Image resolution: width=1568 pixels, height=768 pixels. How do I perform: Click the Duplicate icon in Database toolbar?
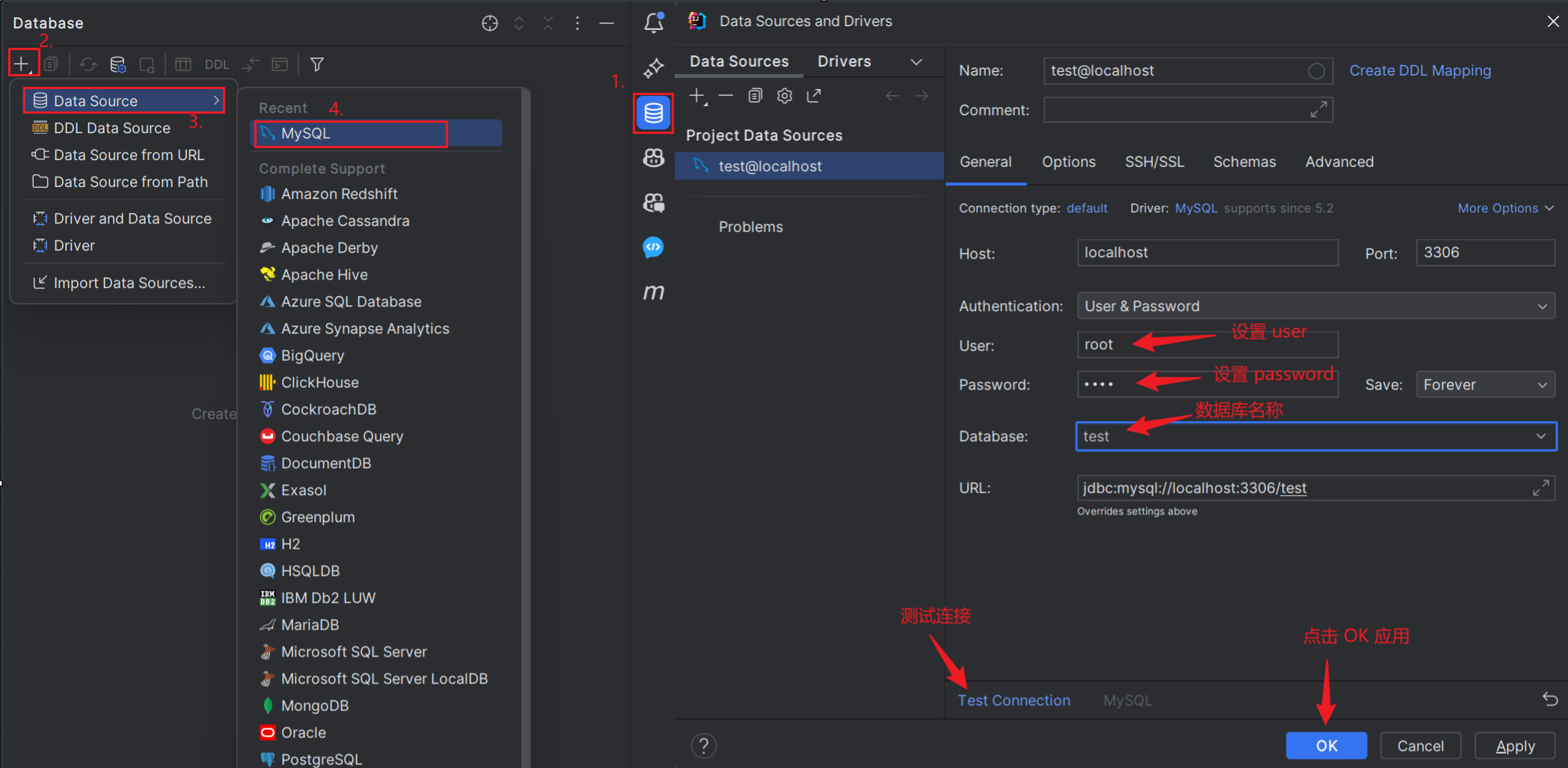[51, 64]
